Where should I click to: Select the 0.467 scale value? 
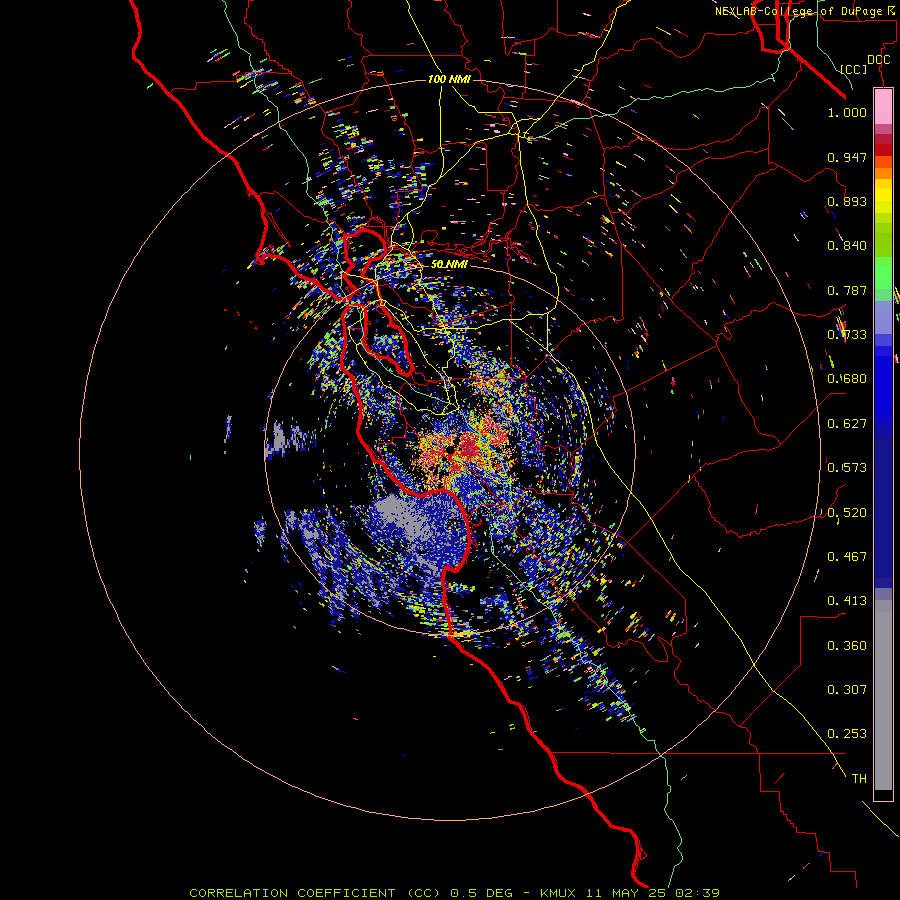click(x=847, y=557)
